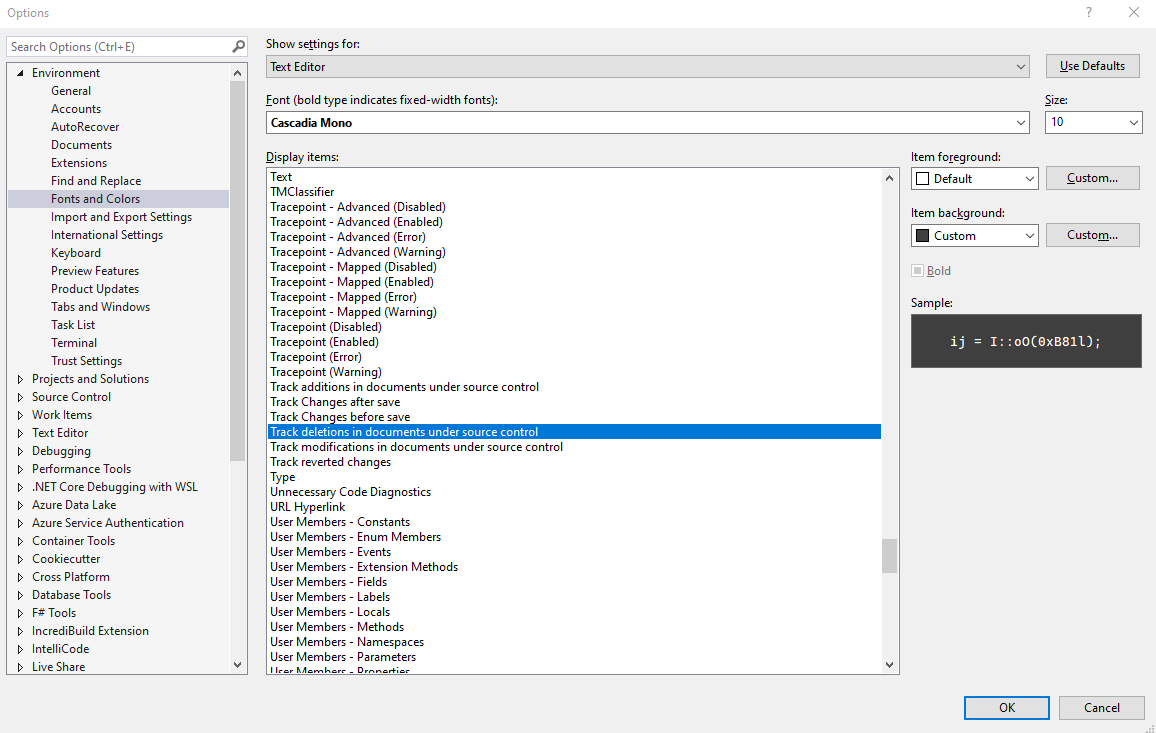The image size is (1156, 733).
Task: Toggle the Bold checkbox
Action: (917, 270)
